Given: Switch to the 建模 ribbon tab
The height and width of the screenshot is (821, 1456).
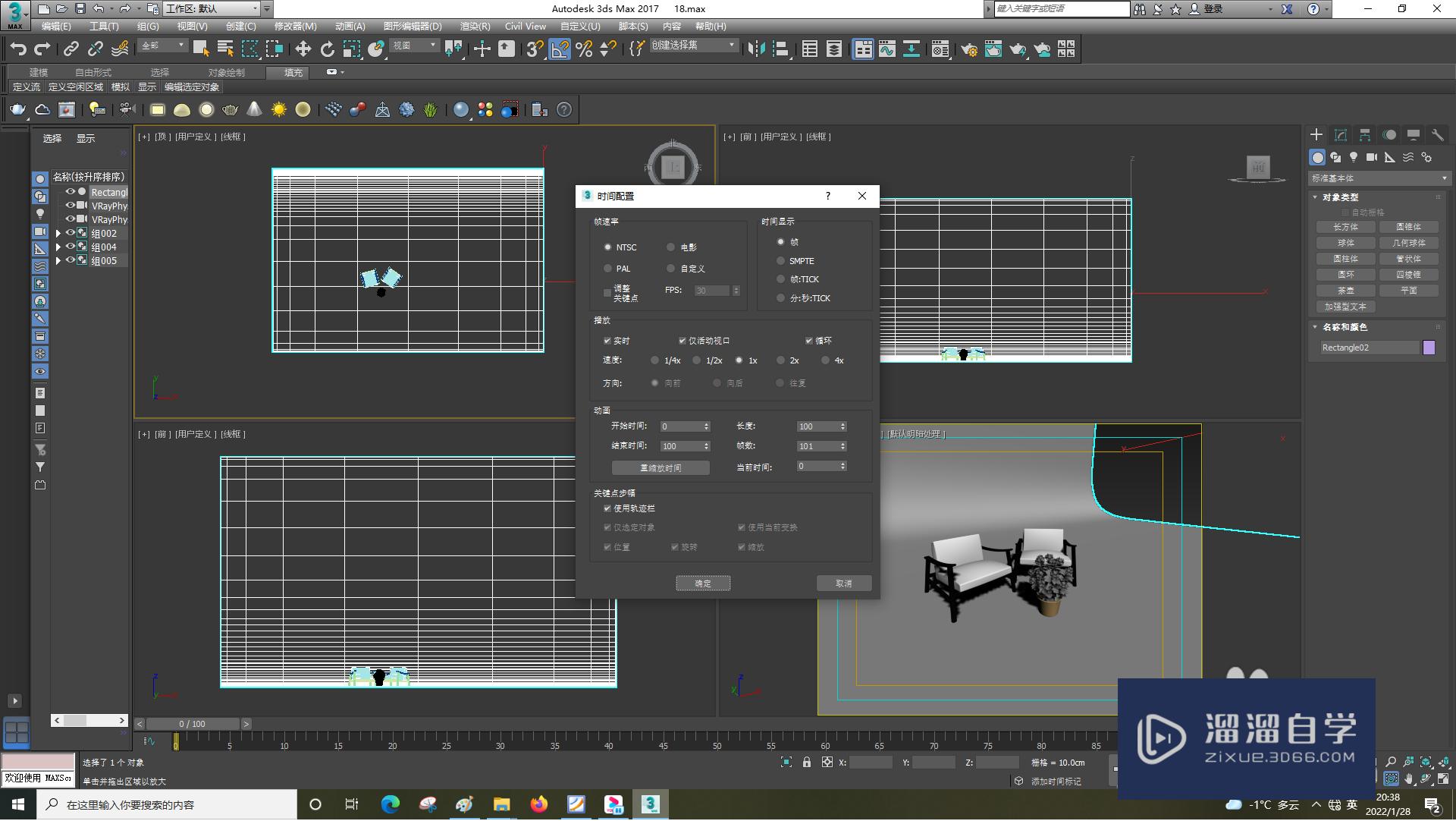Looking at the screenshot, I should 39,72.
